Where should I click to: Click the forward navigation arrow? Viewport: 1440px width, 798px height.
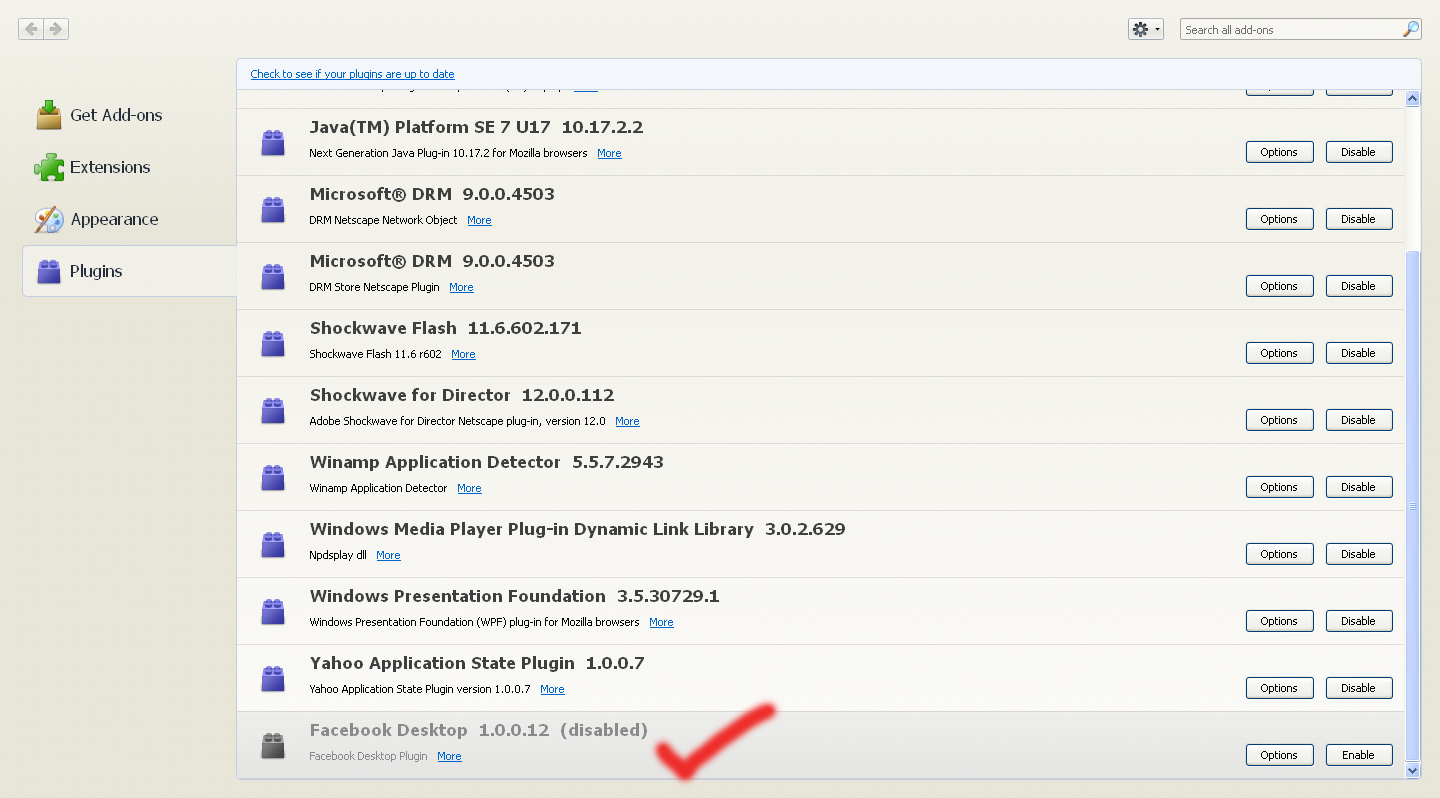click(x=56, y=29)
